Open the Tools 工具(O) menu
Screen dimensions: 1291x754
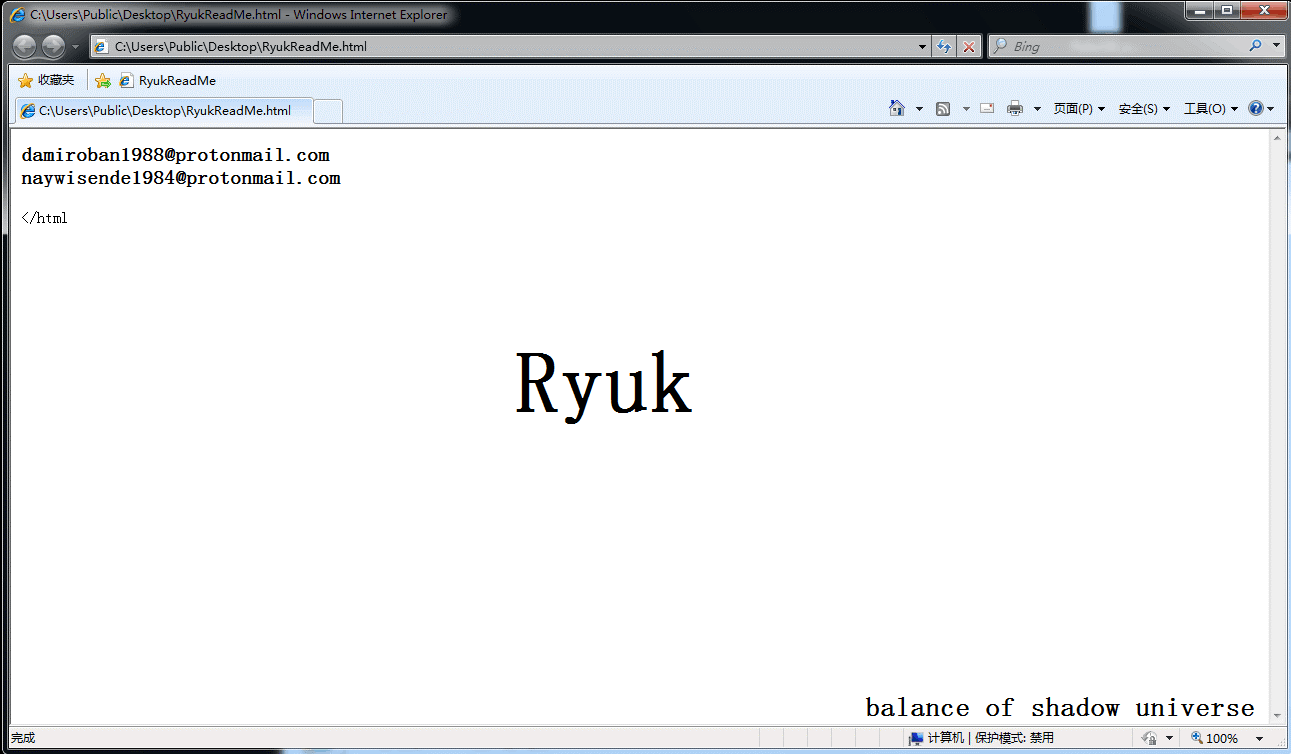click(x=1211, y=108)
